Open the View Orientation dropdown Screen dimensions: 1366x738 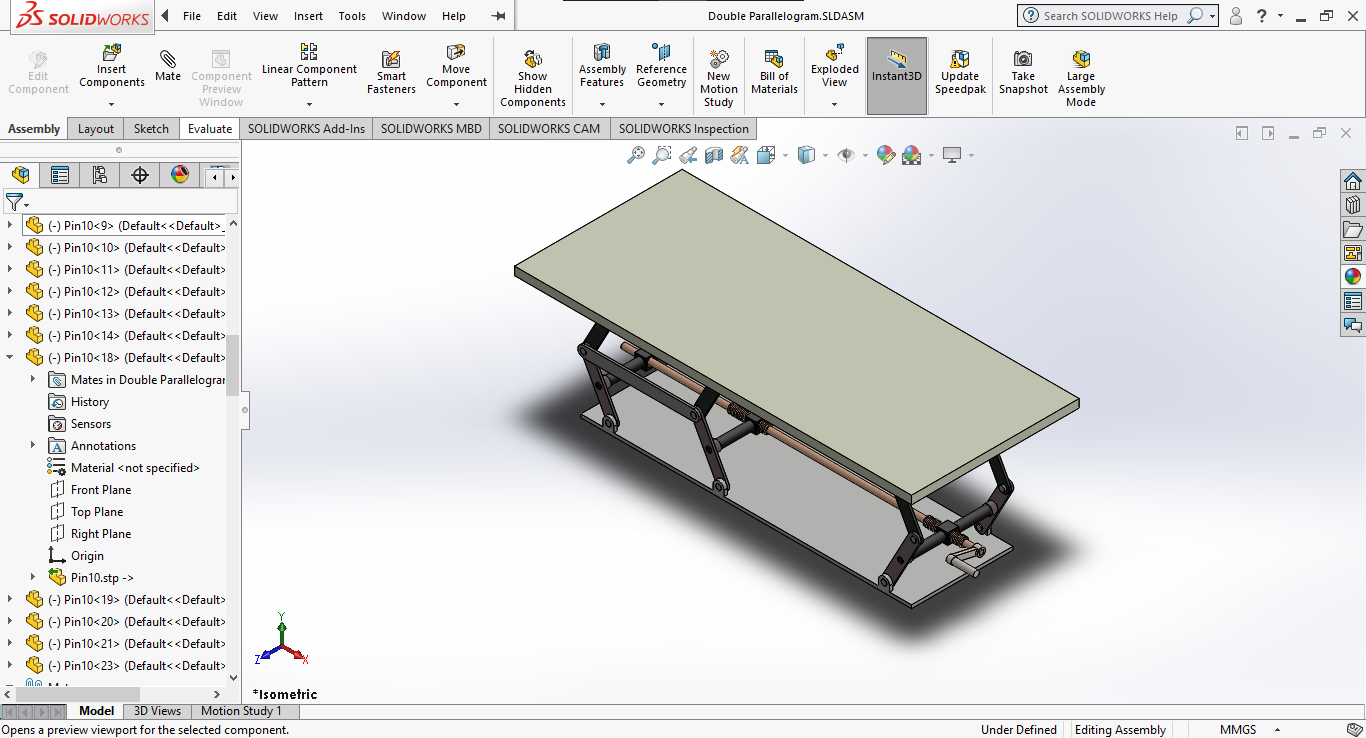pyautogui.click(x=785, y=155)
